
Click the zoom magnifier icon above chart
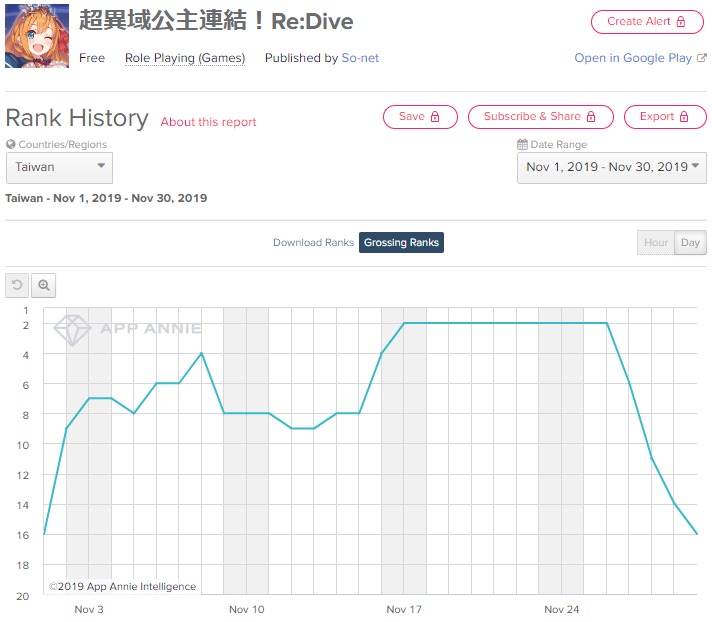44,285
